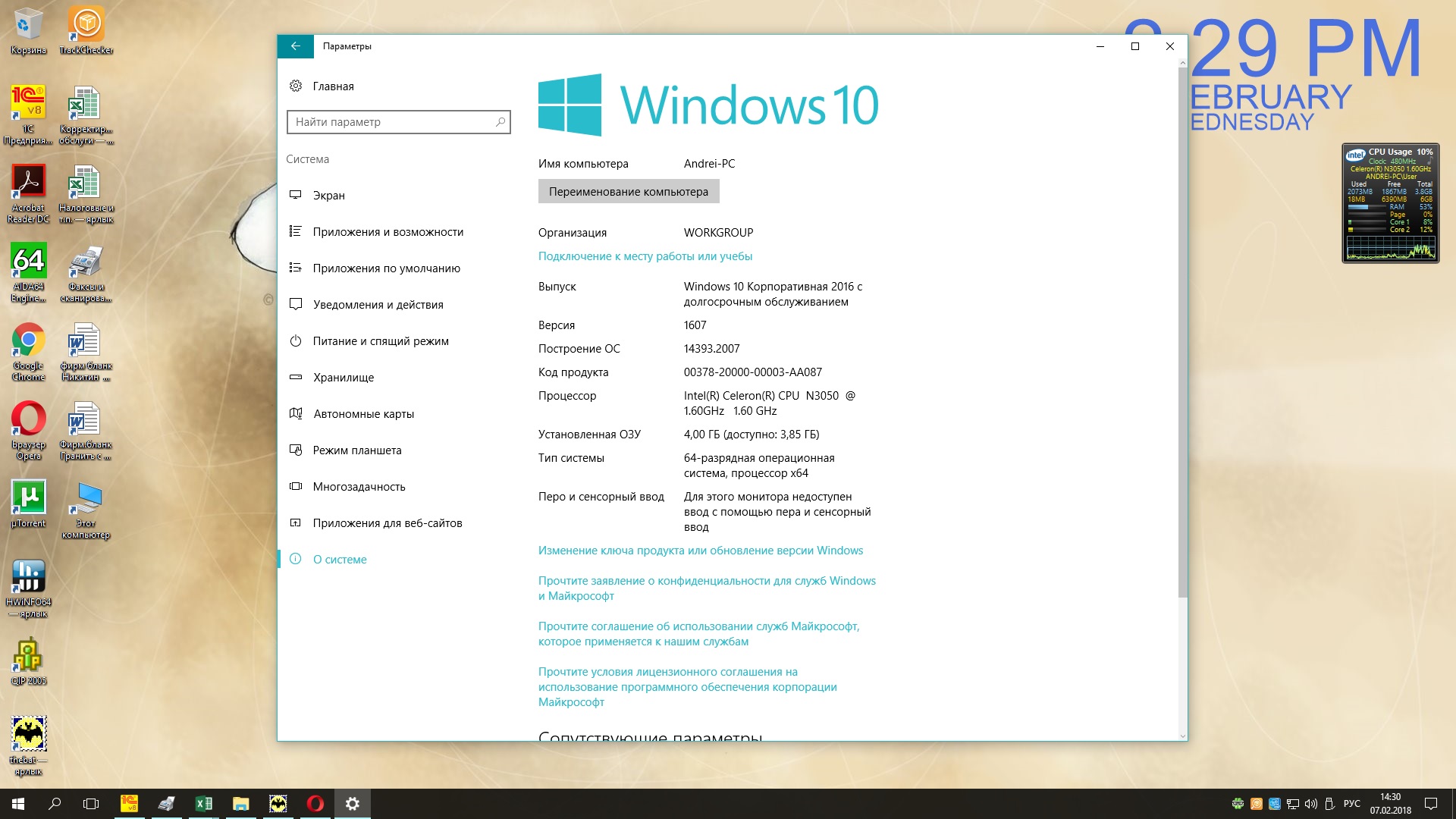Open фирм бланк Никитин Word document

pos(86,352)
